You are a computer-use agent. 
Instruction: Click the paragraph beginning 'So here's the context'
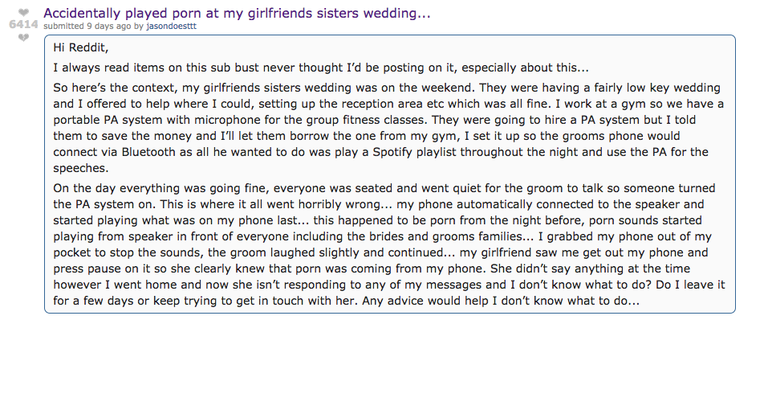(388, 128)
